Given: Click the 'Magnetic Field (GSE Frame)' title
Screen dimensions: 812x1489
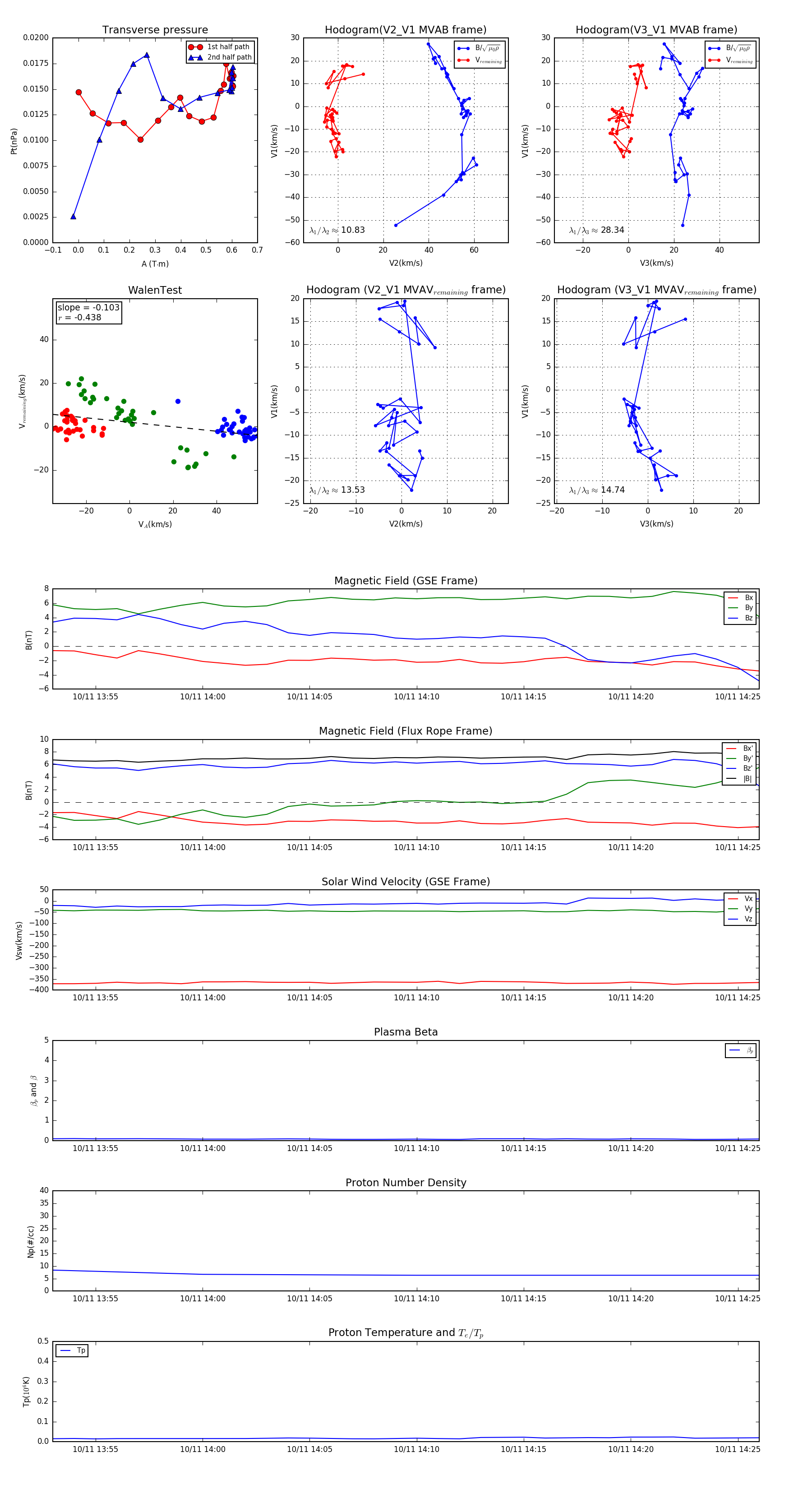Looking at the screenshot, I should click(406, 581).
